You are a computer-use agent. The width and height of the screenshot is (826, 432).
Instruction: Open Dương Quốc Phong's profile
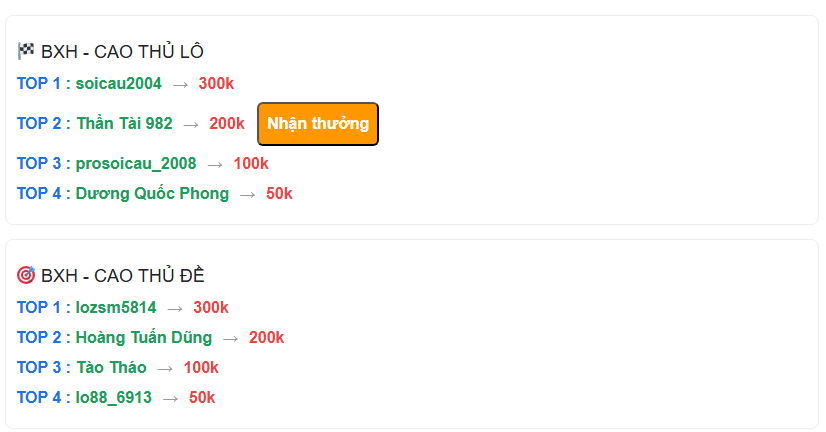click(152, 193)
